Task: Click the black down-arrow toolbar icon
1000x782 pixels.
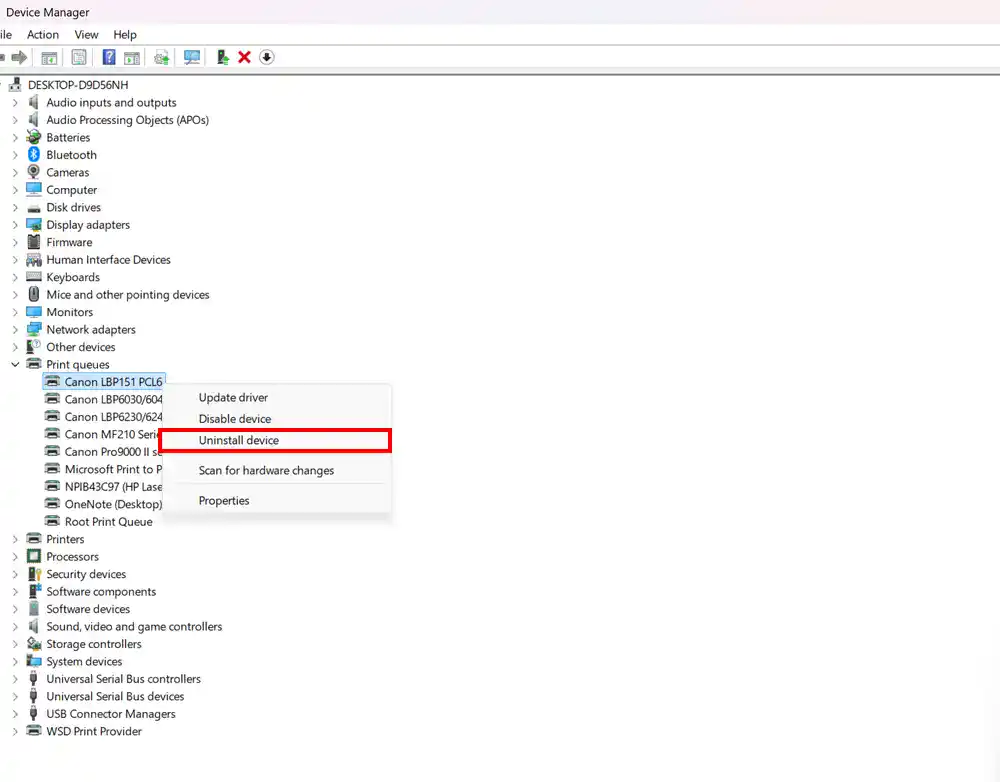Action: (266, 57)
